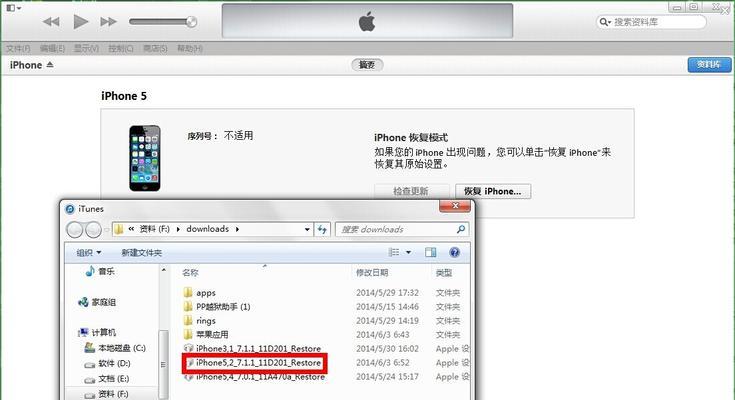Viewport: 735px width, 400px height.
Task: Select the 苹果应用 folder
Action: (212, 335)
